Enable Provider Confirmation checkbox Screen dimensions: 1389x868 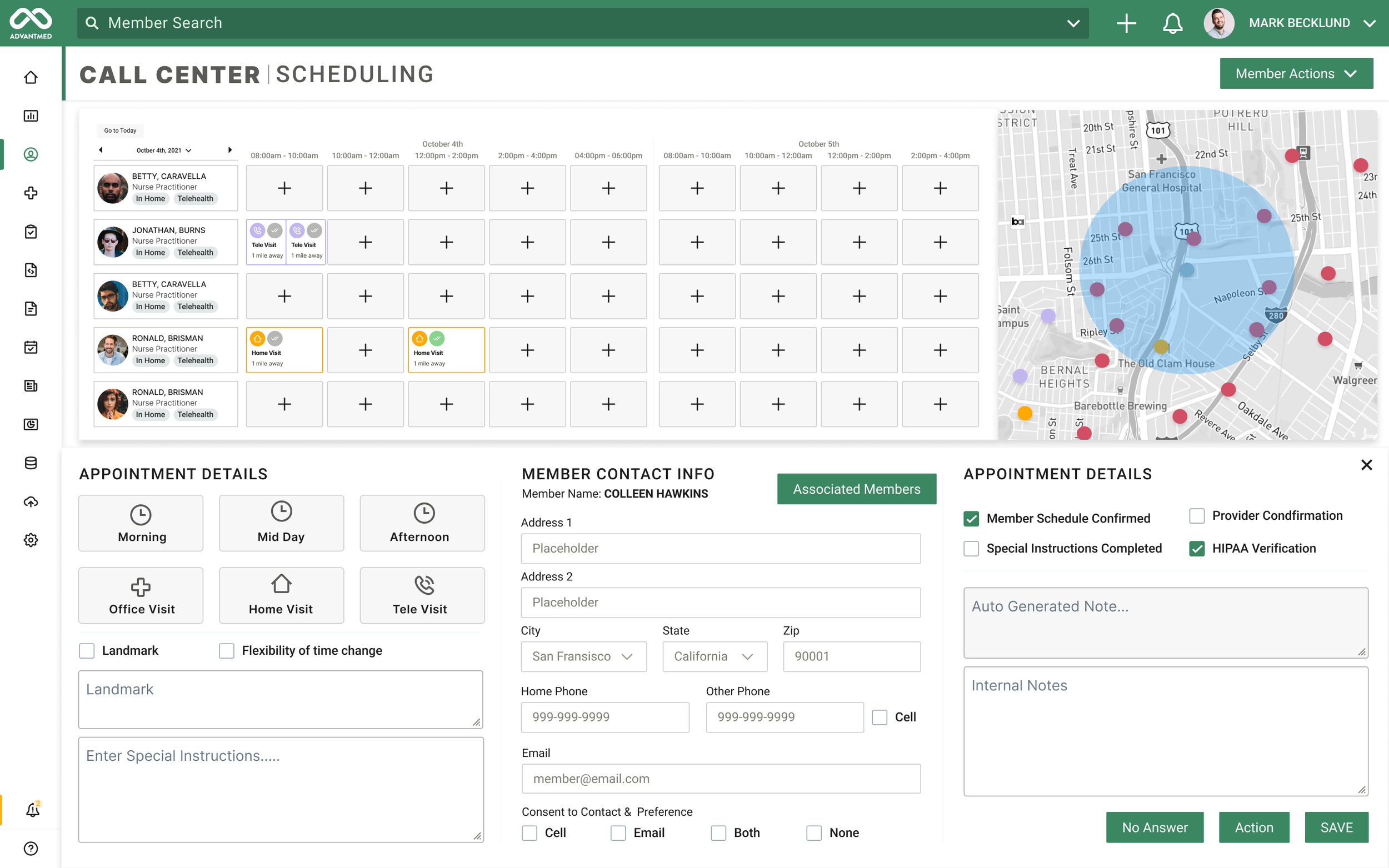point(1197,515)
